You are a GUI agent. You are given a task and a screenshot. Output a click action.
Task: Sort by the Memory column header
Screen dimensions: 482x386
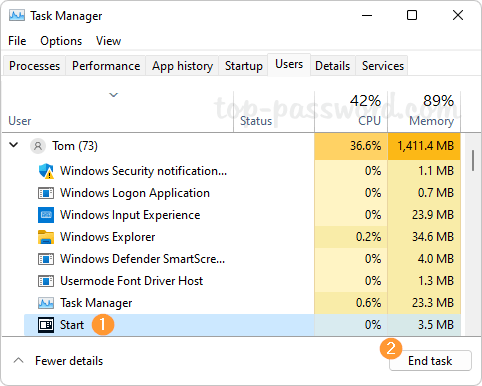tap(424, 111)
